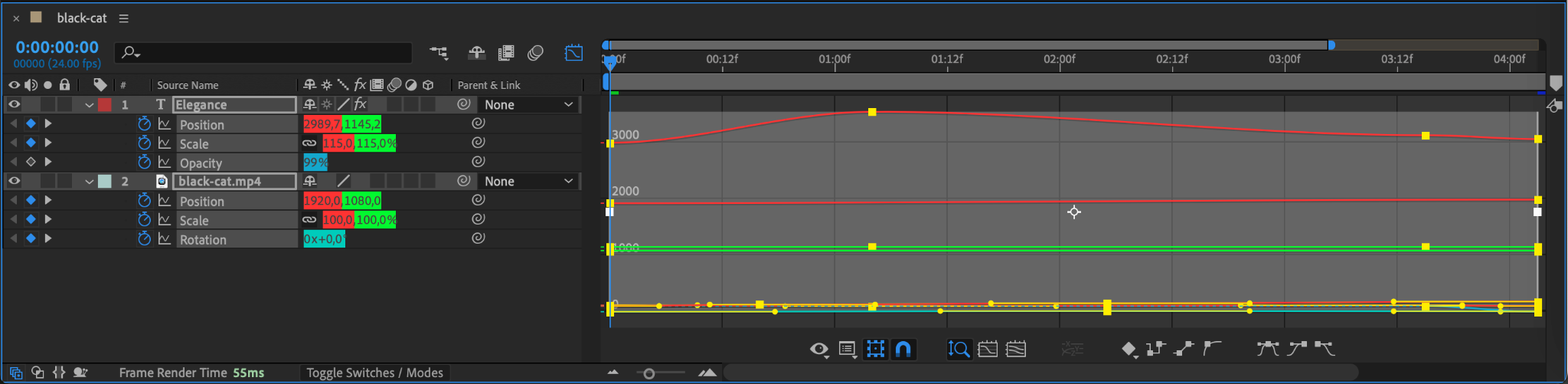Toggle show transform box for selected keys
This screenshot has height=384, width=1568.
click(x=875, y=350)
